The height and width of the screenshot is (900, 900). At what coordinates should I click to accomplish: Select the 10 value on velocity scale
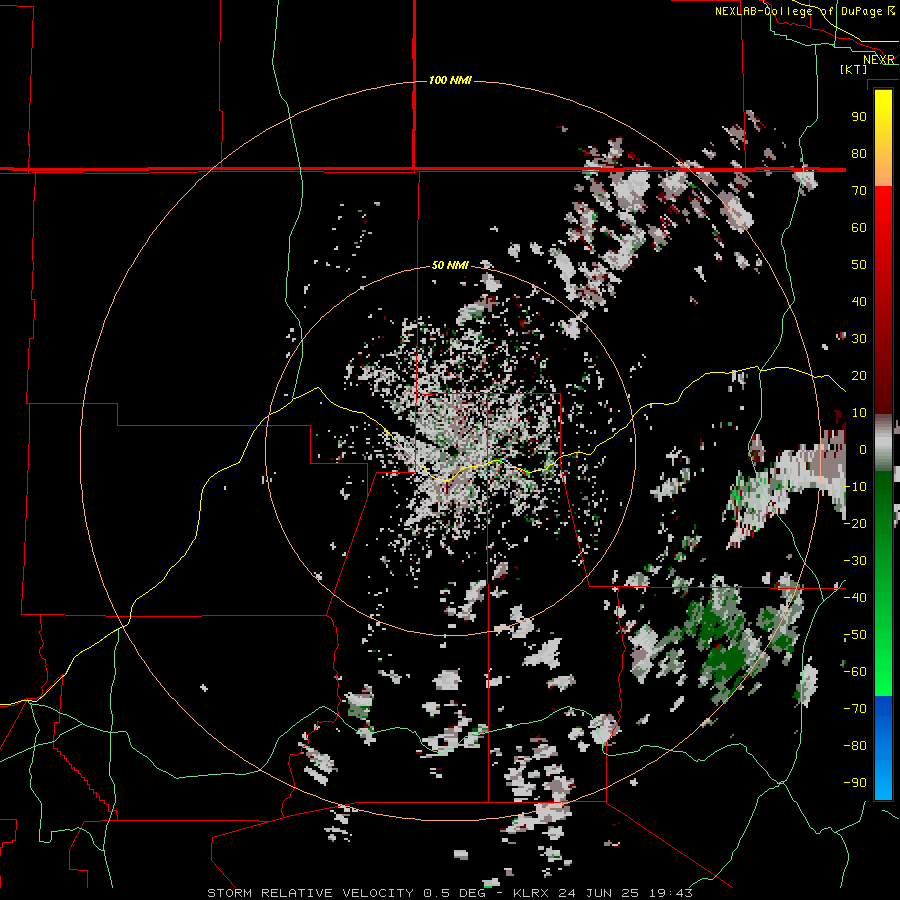point(859,413)
